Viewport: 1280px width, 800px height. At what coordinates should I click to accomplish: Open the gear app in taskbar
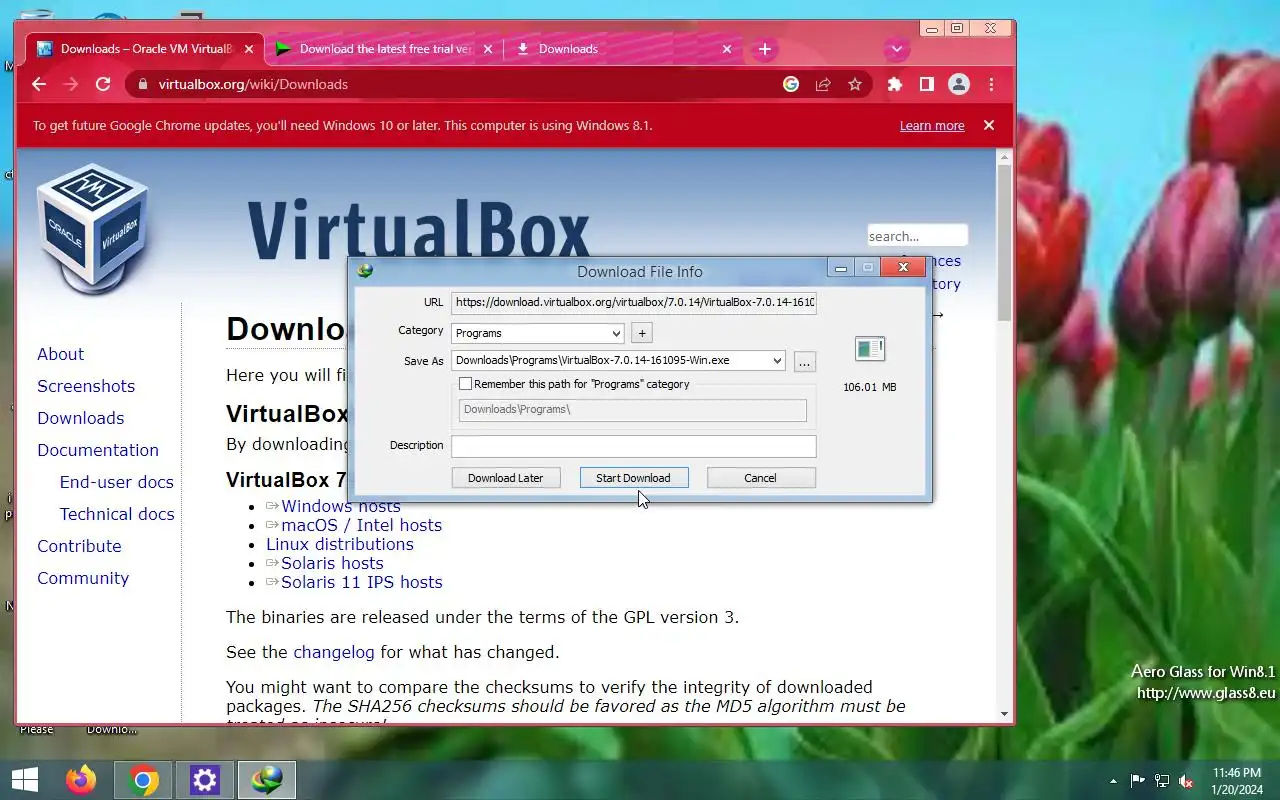(x=205, y=780)
